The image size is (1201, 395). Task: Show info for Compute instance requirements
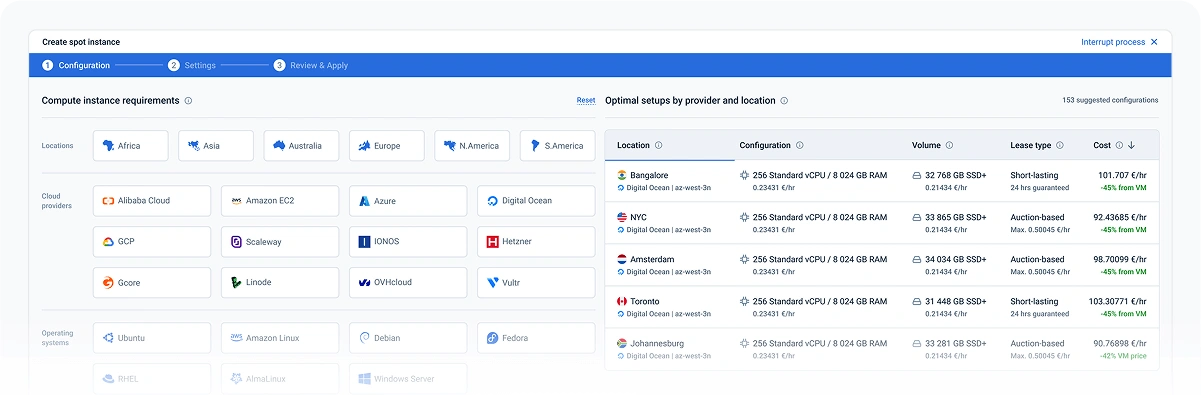click(x=188, y=101)
